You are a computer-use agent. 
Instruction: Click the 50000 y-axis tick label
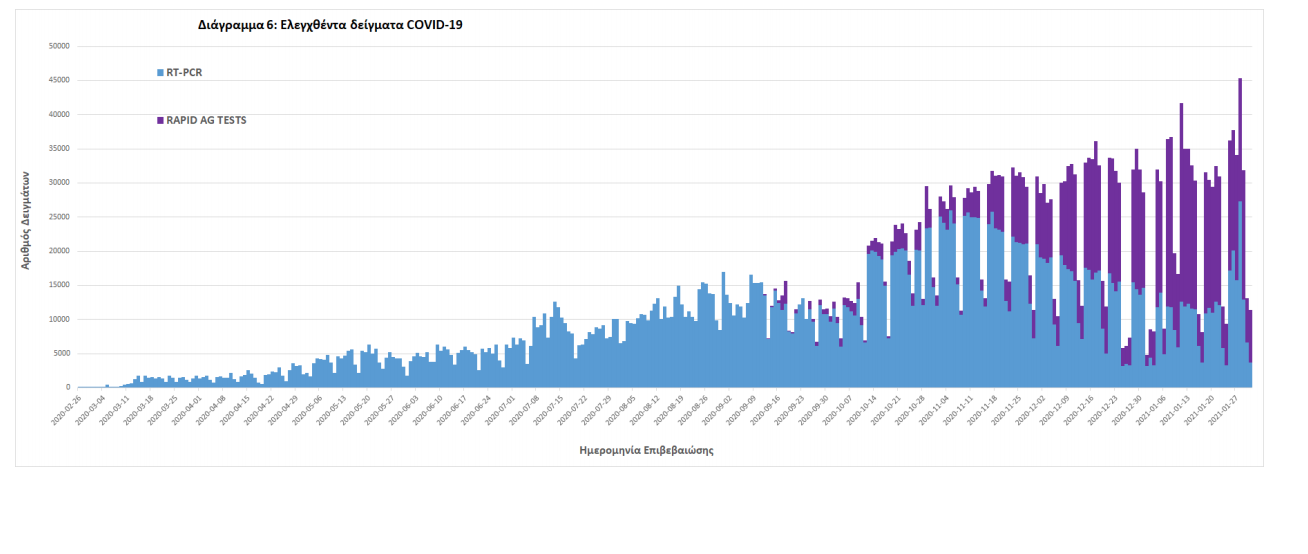click(58, 46)
